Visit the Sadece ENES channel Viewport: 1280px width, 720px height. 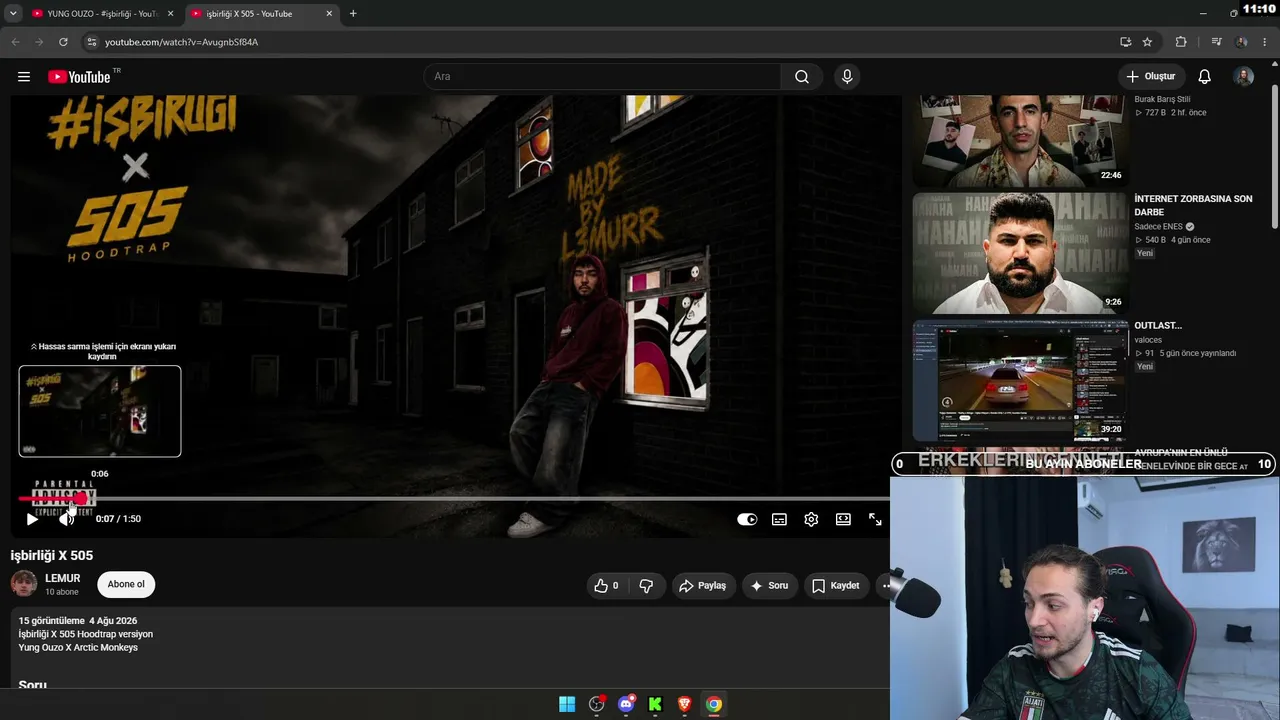pos(1158,227)
